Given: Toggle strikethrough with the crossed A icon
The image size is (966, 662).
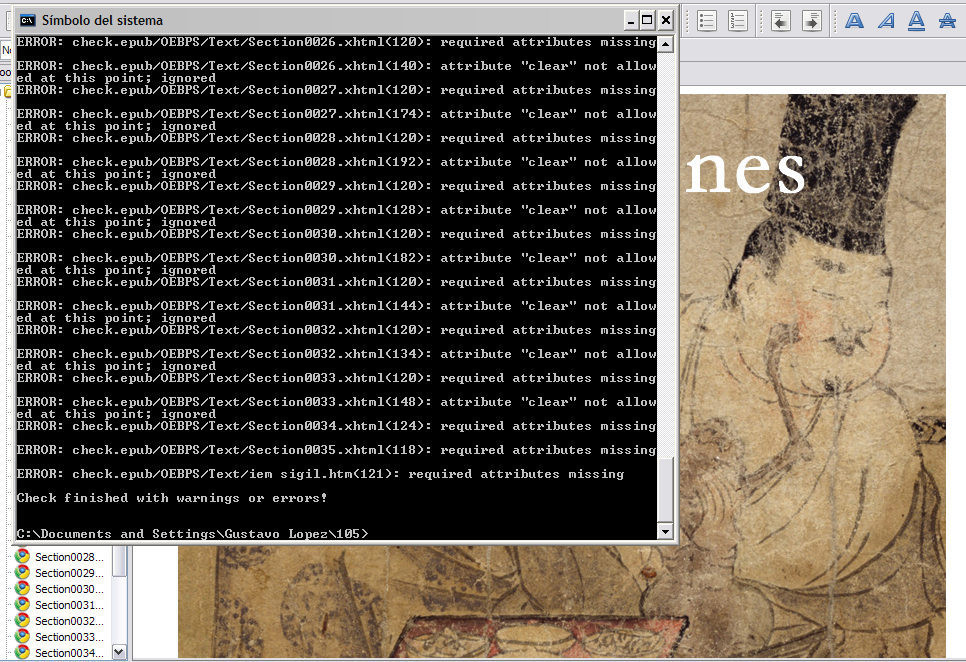Looking at the screenshot, I should 947,21.
